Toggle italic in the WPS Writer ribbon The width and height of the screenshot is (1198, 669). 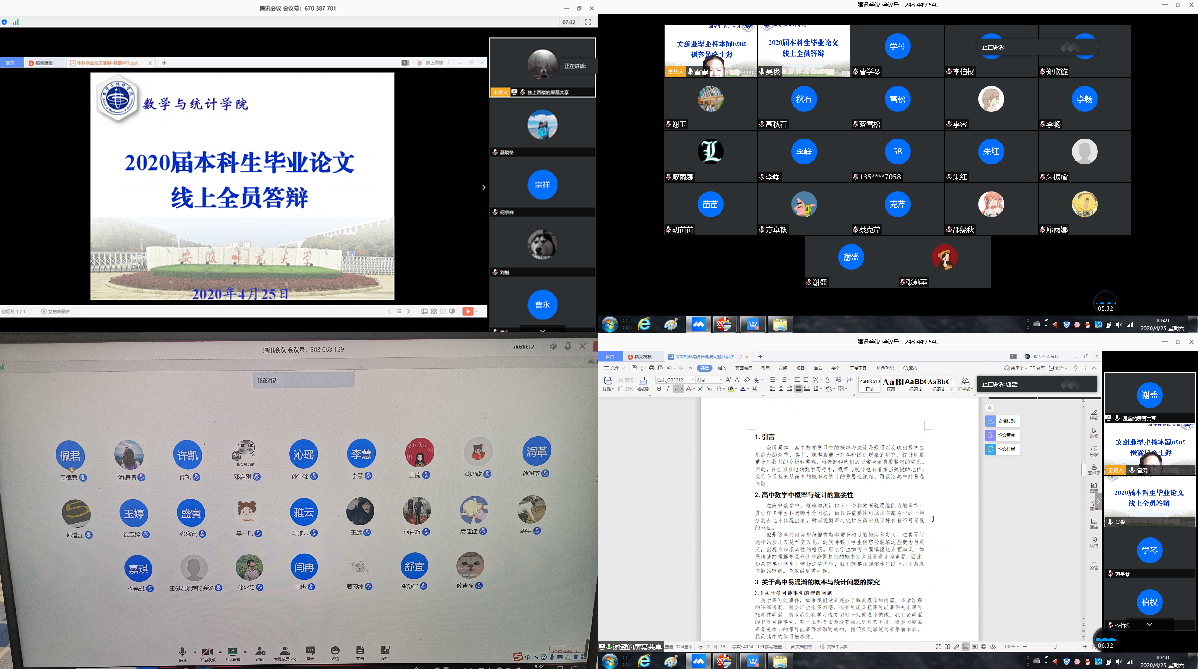[668, 389]
